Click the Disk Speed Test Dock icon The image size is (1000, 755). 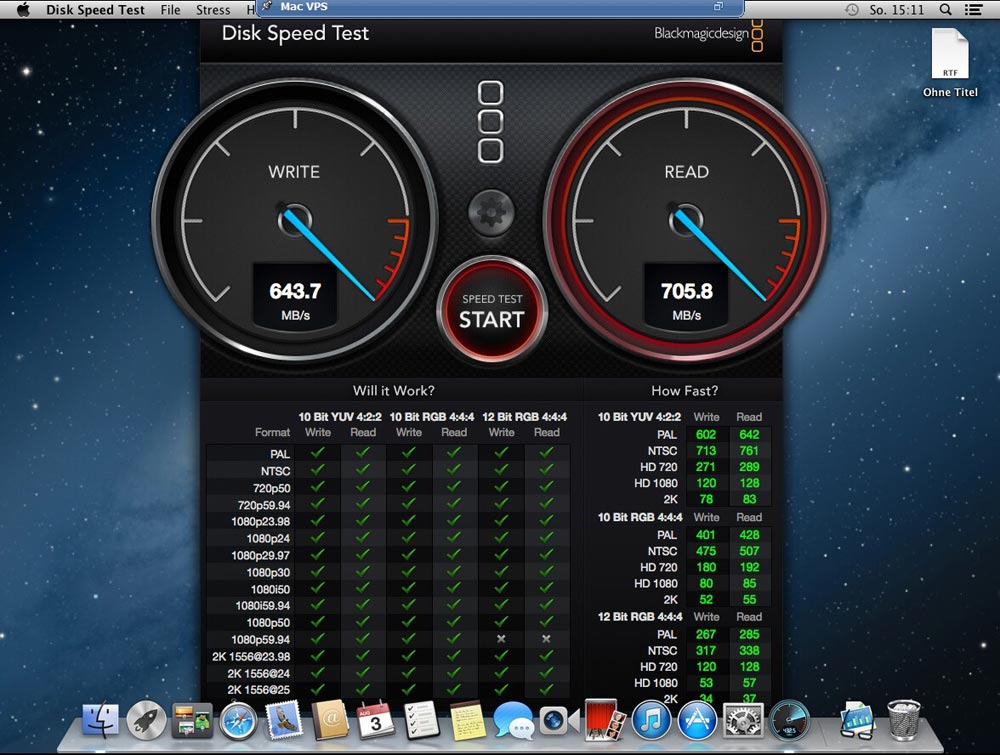[x=789, y=721]
